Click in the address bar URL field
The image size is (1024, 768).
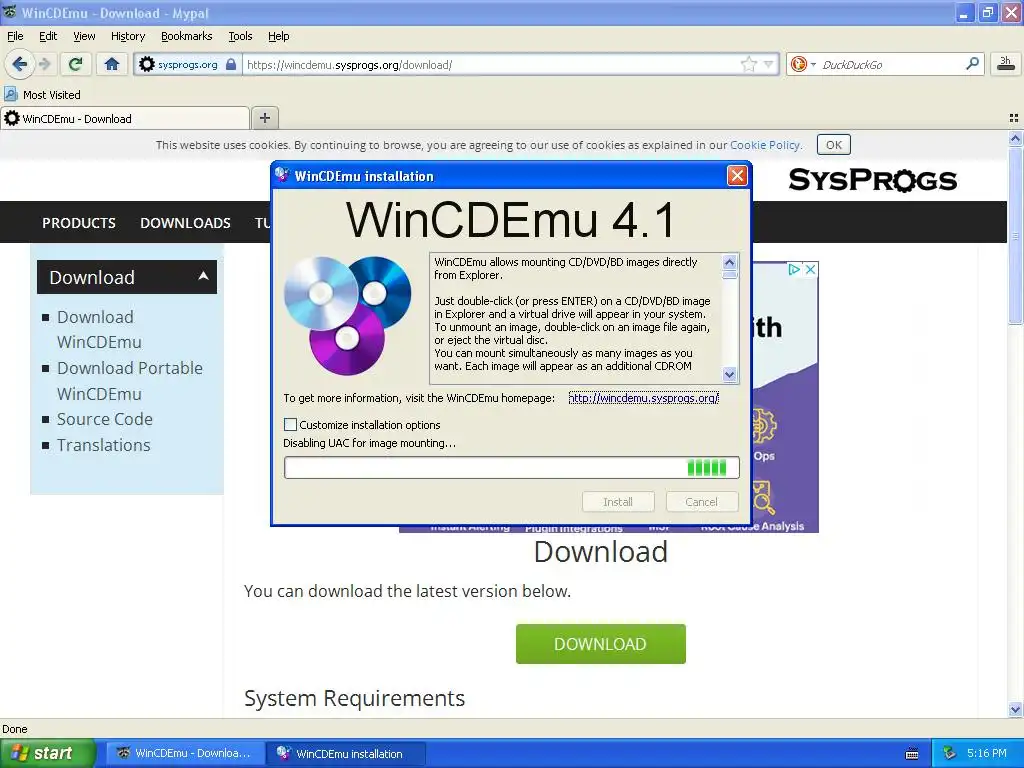pyautogui.click(x=492, y=65)
